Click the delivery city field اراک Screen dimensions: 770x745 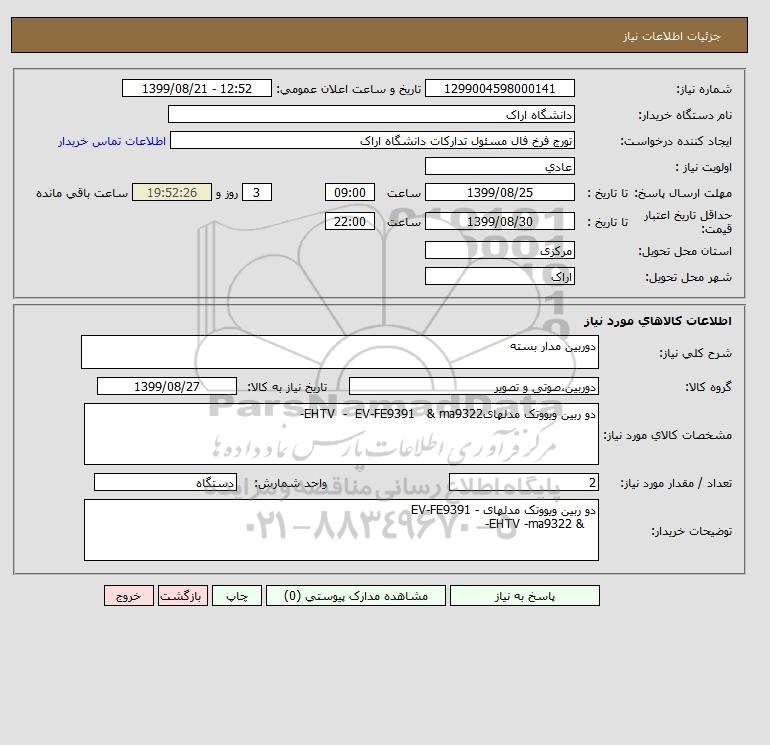coord(499,276)
